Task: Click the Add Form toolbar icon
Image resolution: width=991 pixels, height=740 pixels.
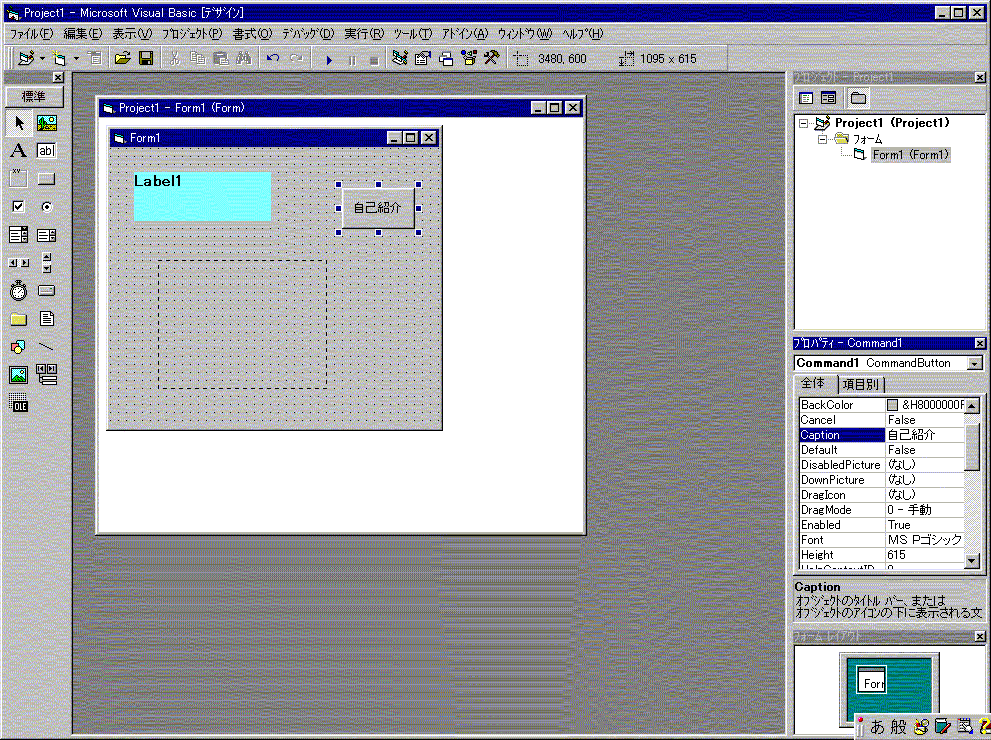Action: pos(59,59)
